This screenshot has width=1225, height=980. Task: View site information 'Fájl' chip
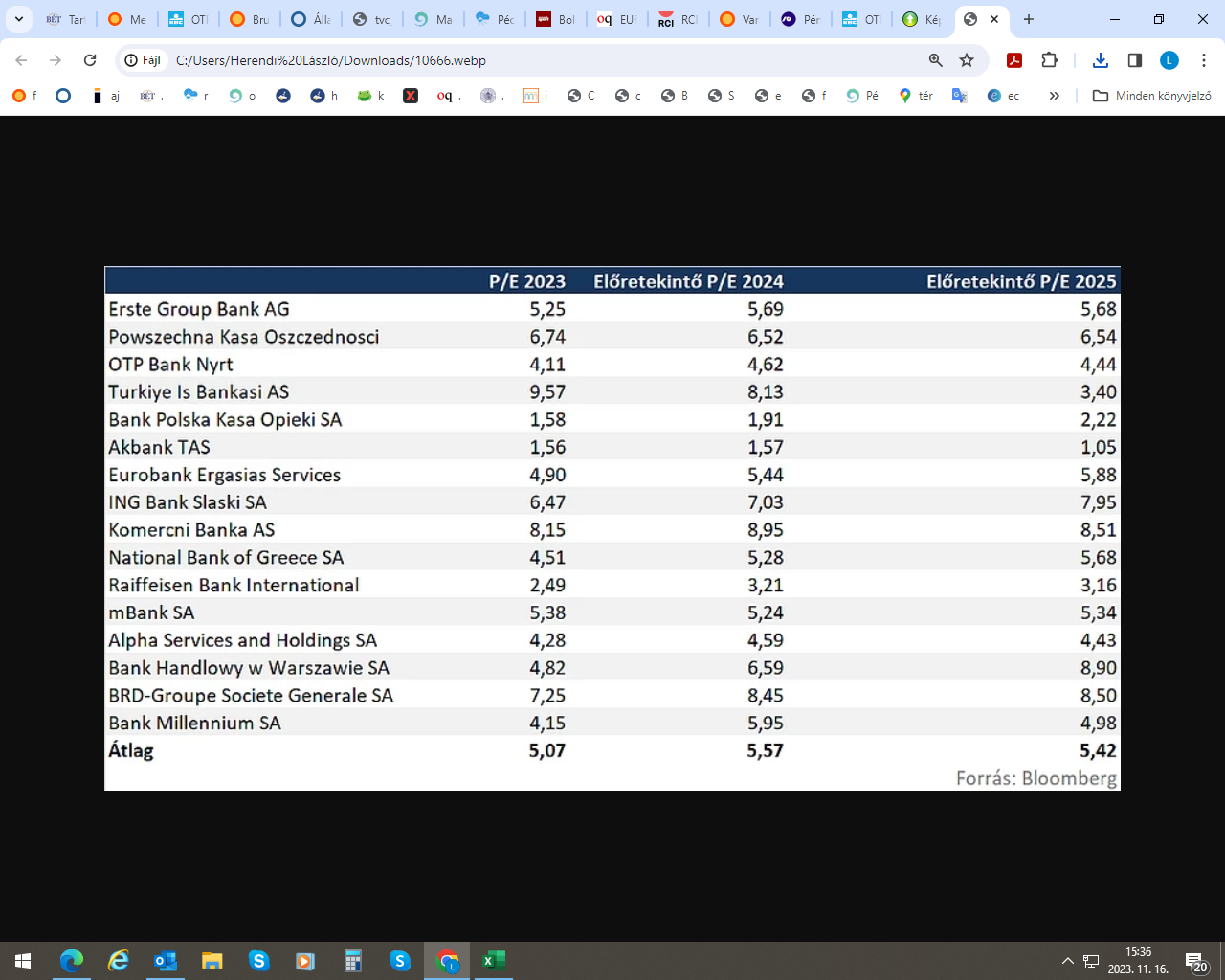coord(143,60)
